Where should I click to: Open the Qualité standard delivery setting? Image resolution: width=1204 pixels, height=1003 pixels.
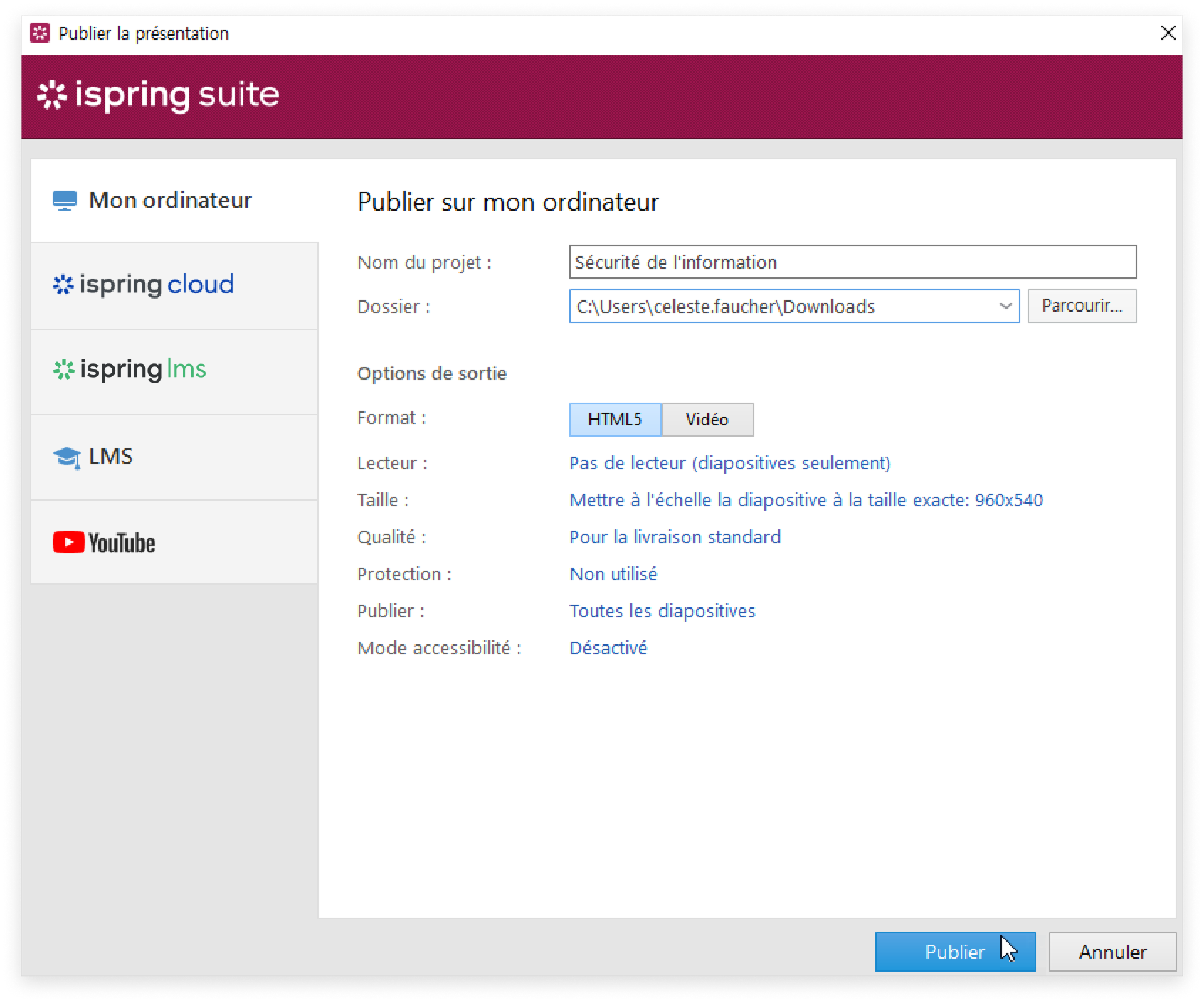[675, 537]
